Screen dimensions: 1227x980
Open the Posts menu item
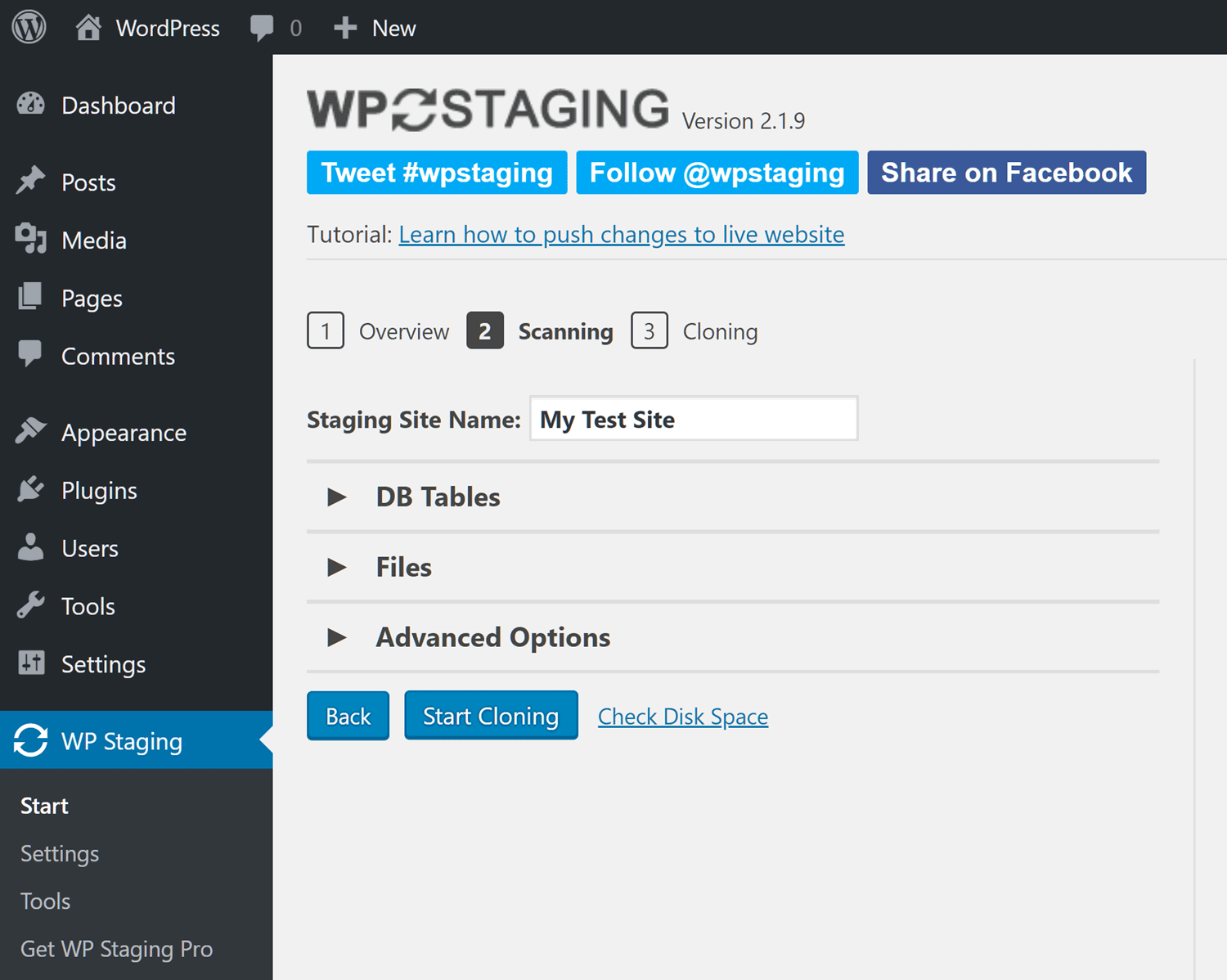(88, 182)
